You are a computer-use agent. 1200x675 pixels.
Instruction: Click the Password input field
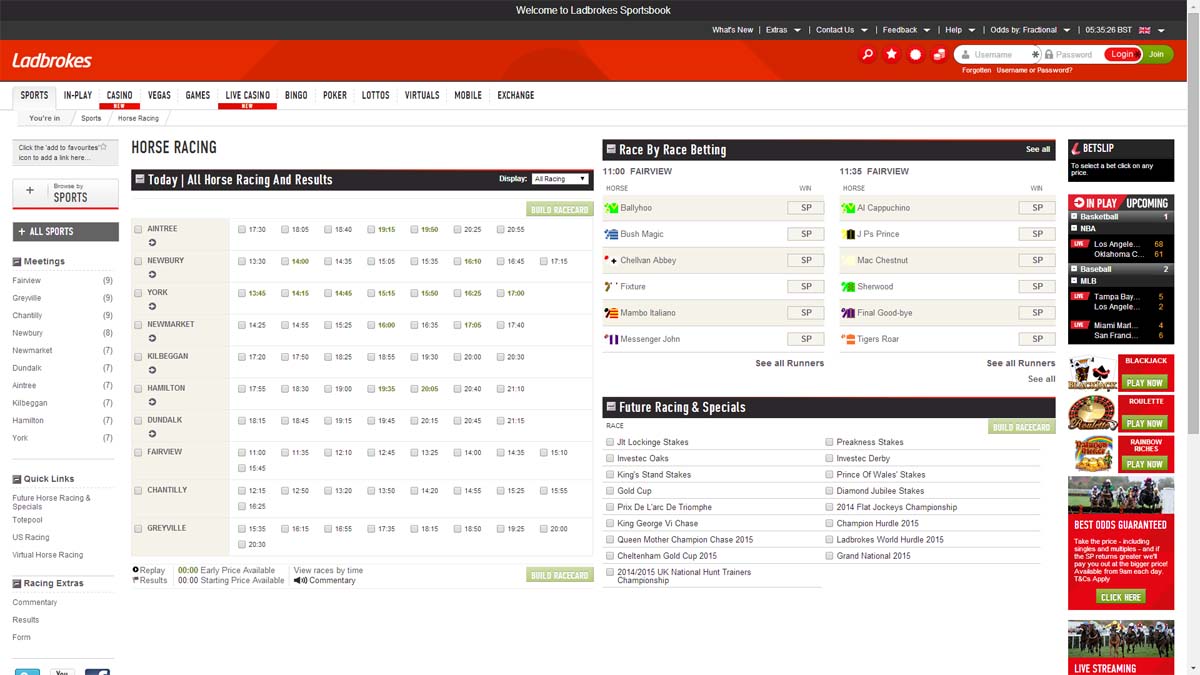tap(1072, 54)
